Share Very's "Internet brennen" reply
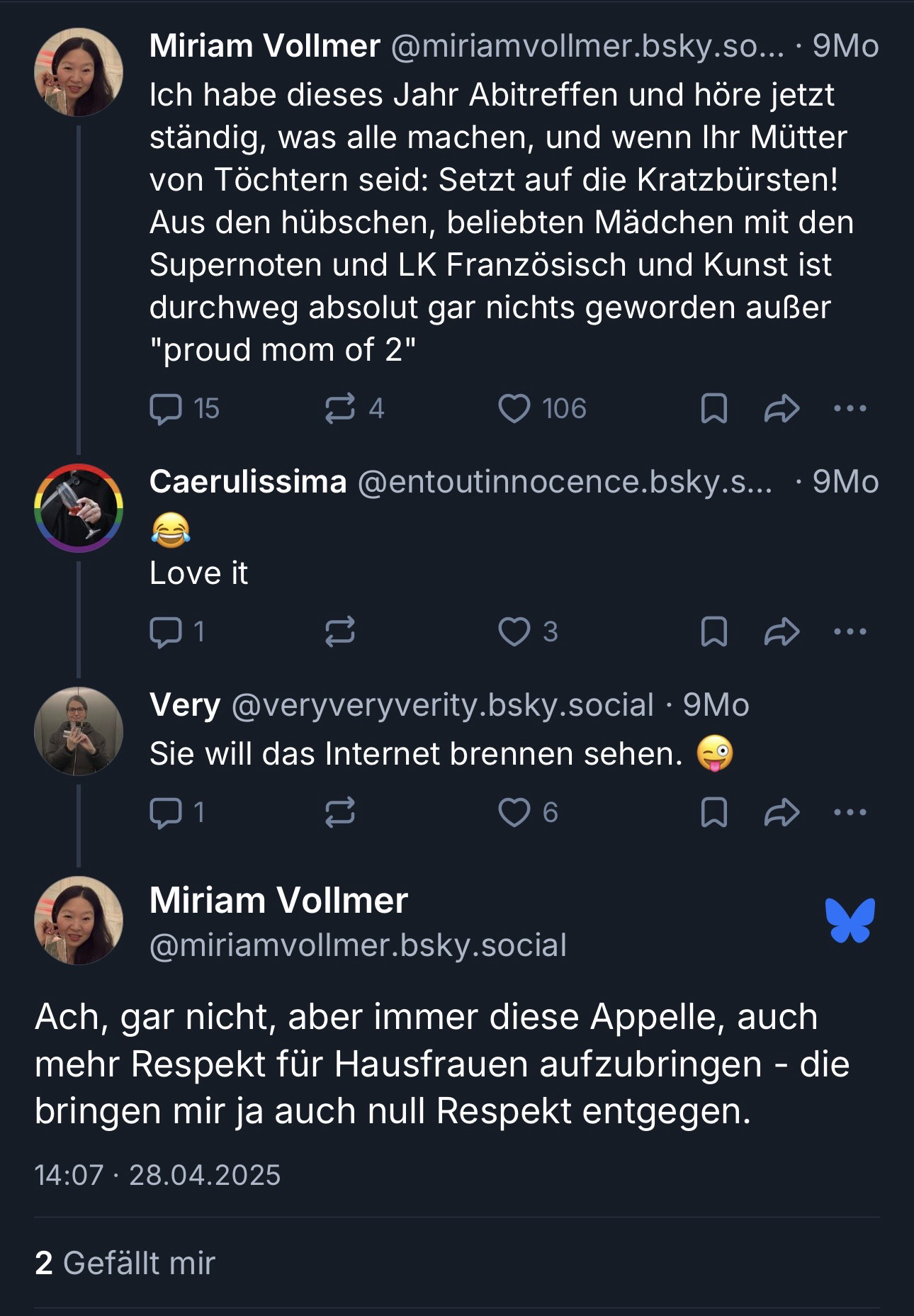 pyautogui.click(x=782, y=812)
